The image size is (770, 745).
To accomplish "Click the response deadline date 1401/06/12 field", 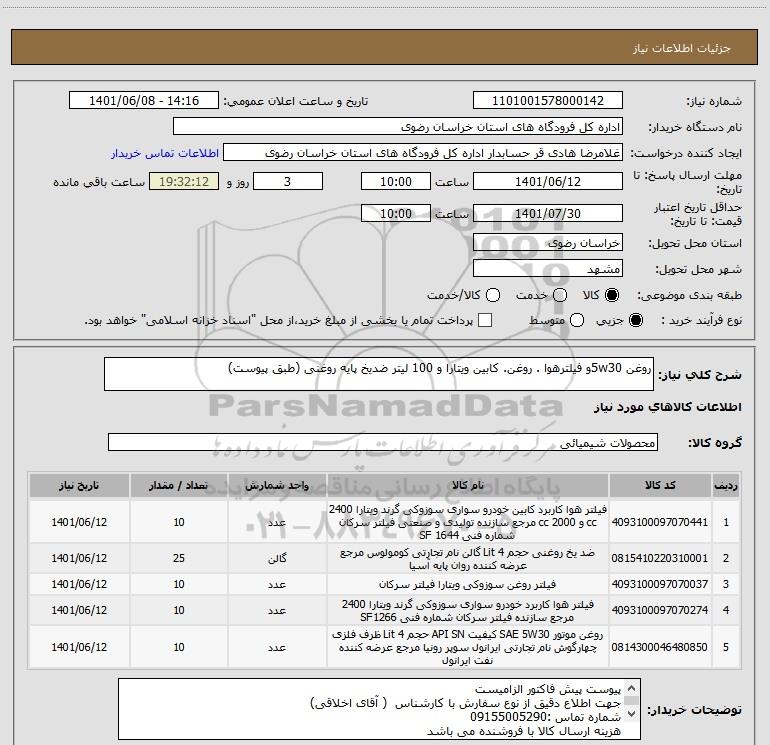I will pos(548,181).
